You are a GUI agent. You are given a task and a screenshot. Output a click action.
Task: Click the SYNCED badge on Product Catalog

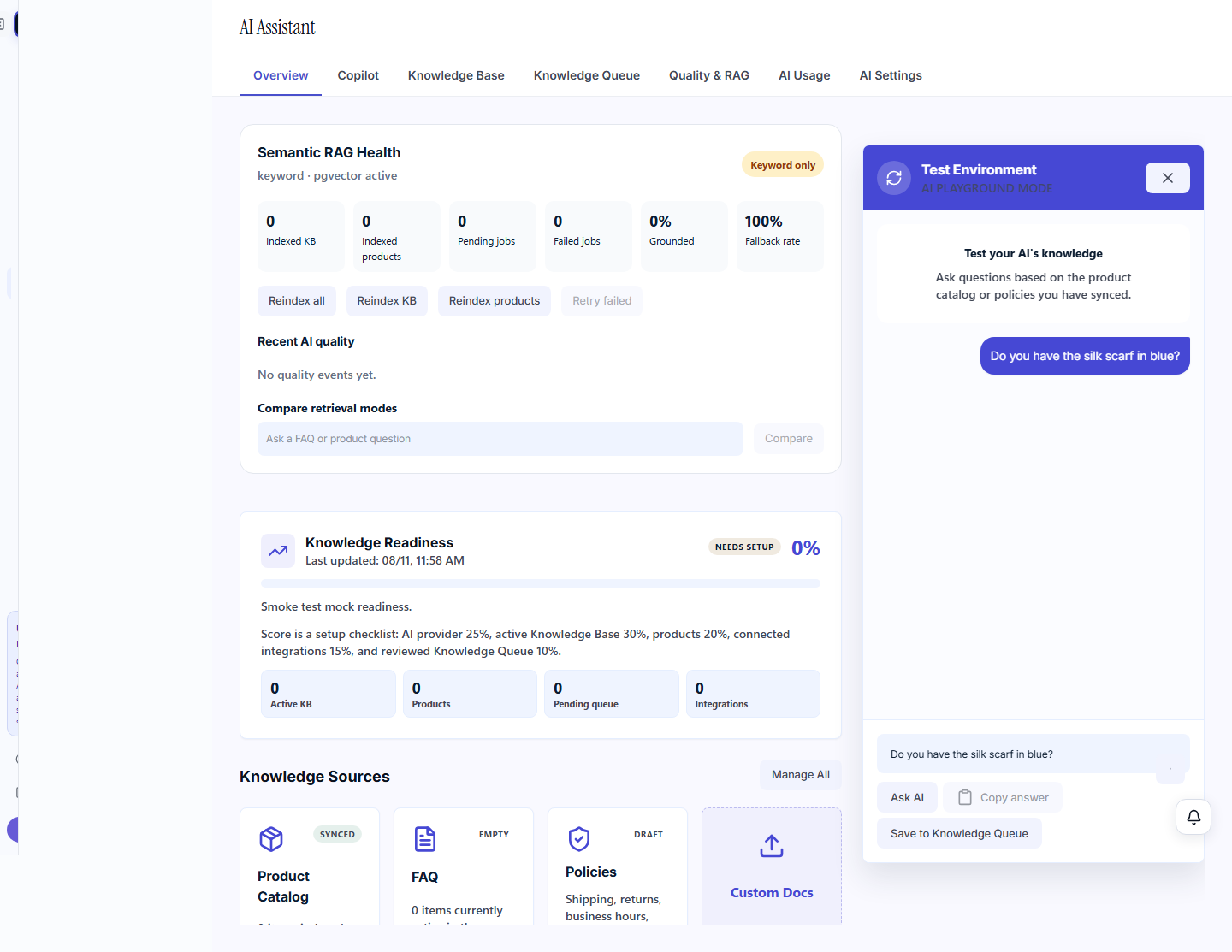337,835
